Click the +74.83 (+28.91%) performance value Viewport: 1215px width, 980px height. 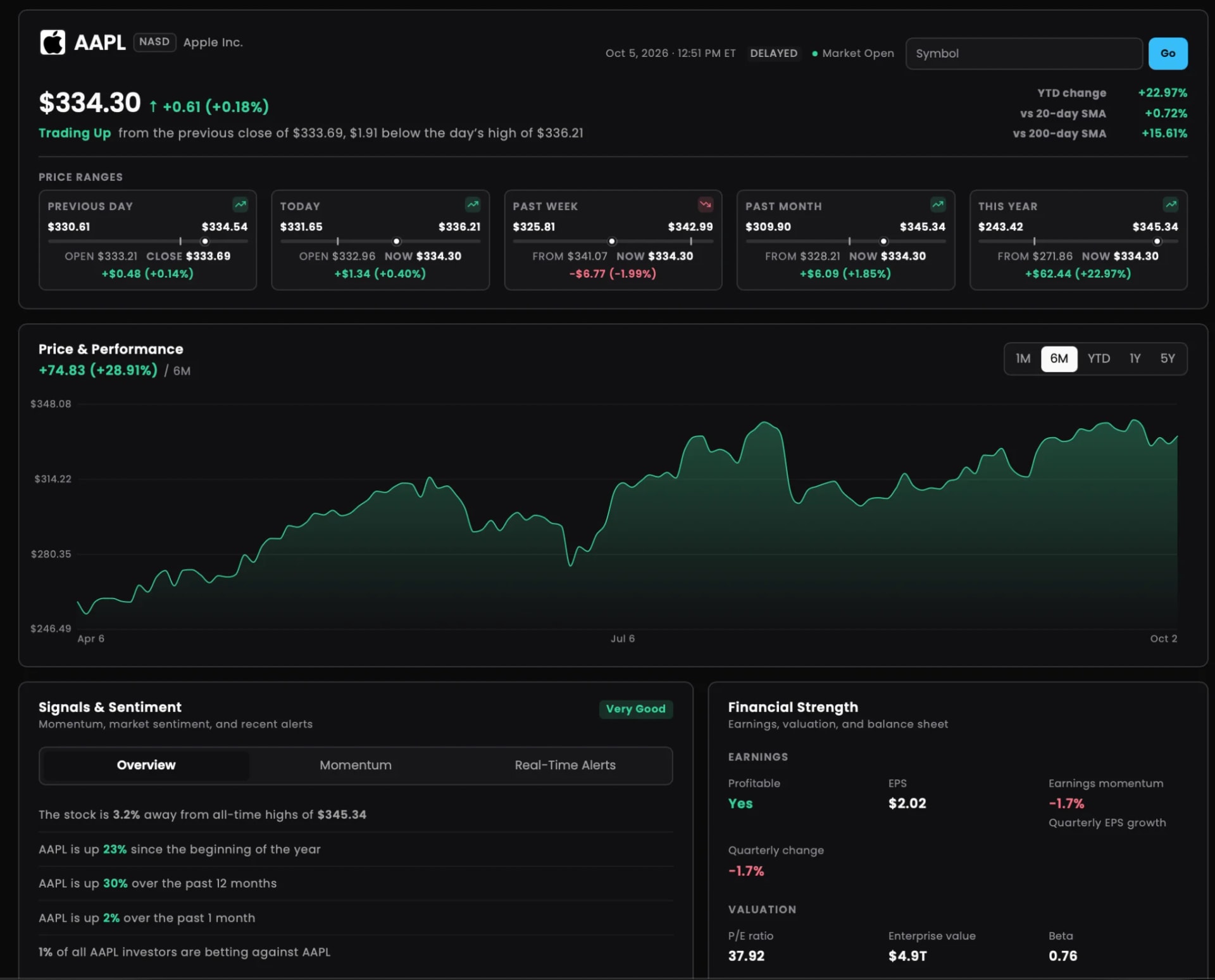pos(98,370)
